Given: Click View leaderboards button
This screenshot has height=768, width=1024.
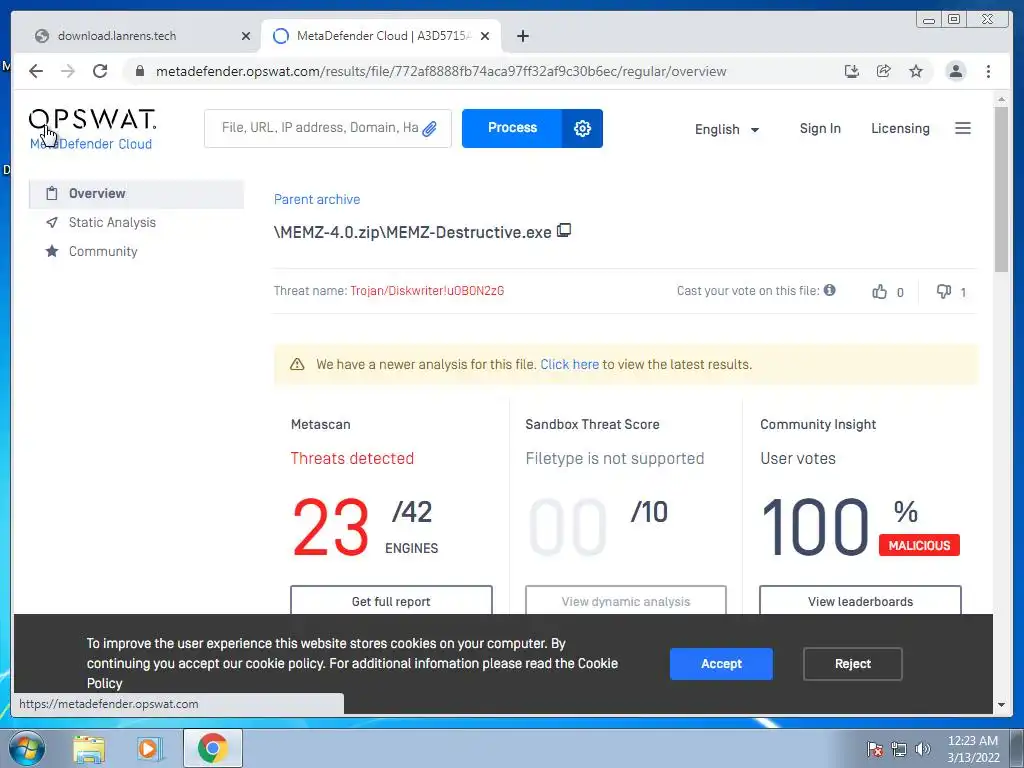Looking at the screenshot, I should (x=860, y=600).
